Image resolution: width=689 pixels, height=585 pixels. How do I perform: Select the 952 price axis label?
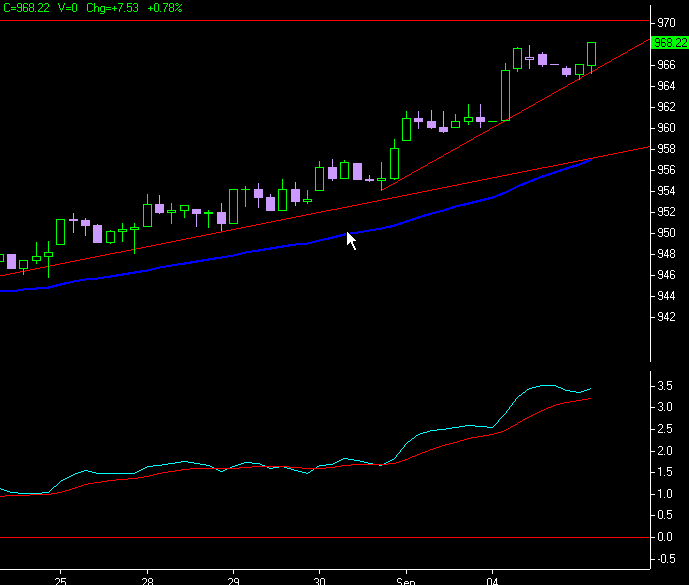[x=666, y=212]
